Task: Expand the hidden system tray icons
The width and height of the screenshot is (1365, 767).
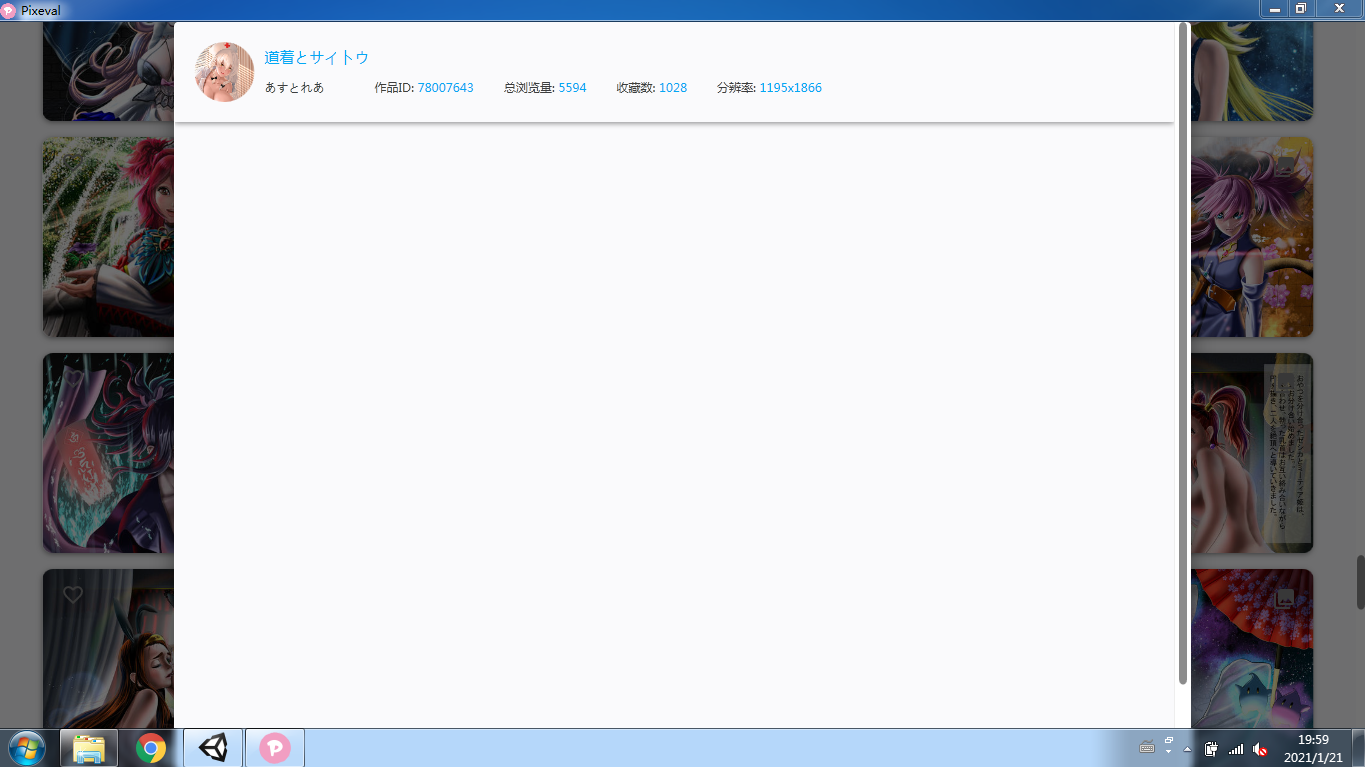Action: 1188,748
